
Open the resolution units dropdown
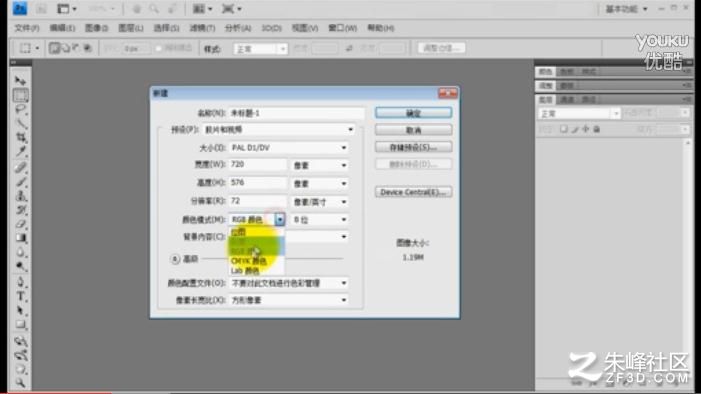point(320,202)
